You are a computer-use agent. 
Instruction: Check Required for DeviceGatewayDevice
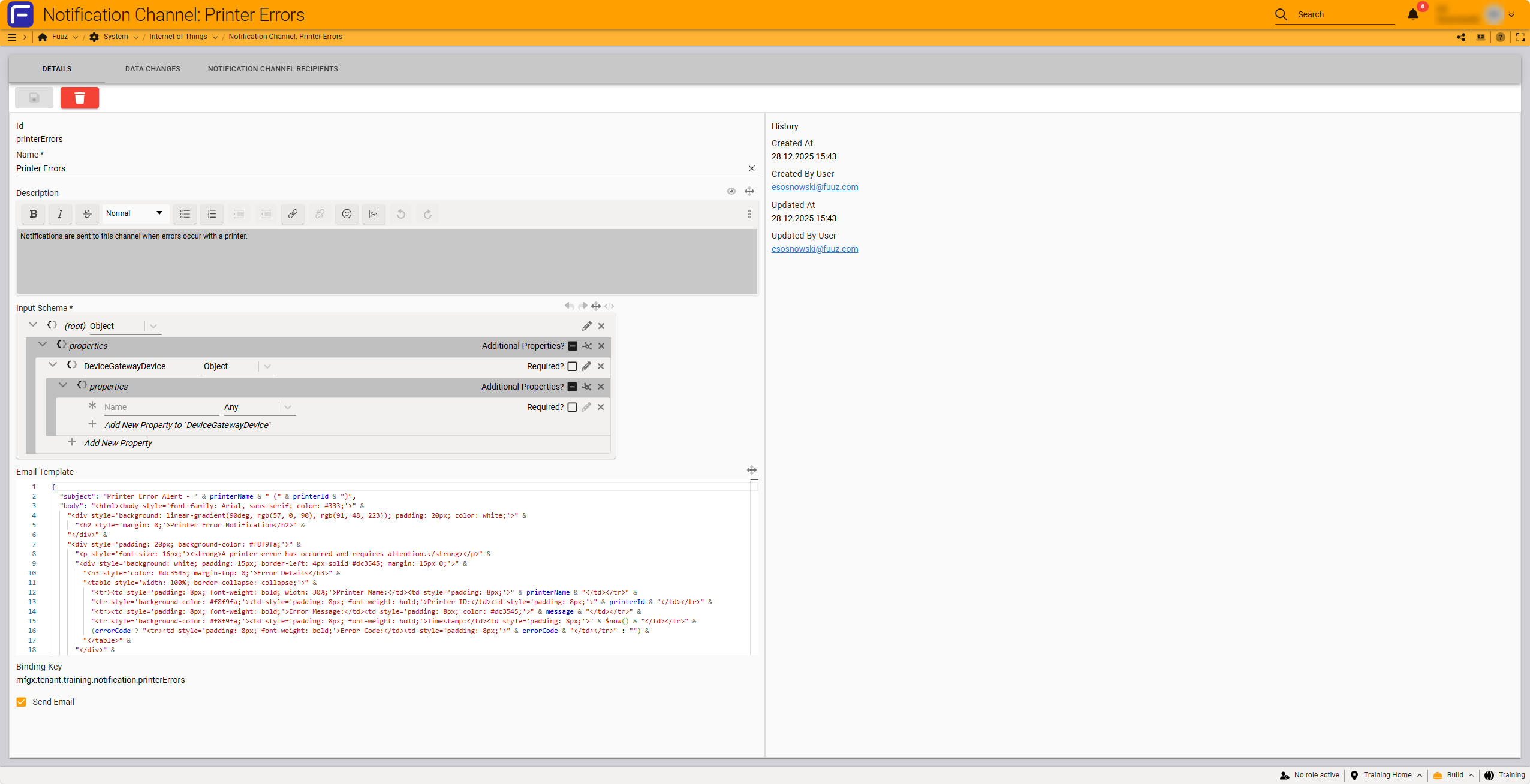[x=572, y=366]
